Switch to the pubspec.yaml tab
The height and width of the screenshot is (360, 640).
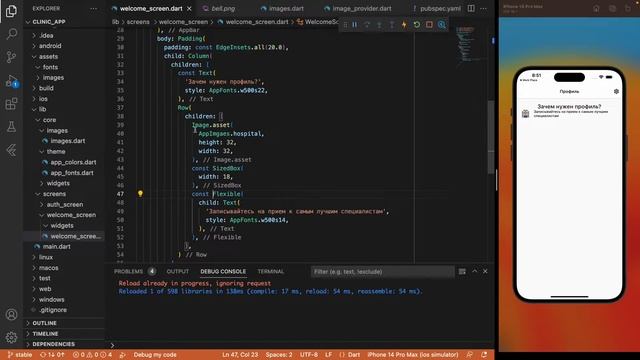440,8
